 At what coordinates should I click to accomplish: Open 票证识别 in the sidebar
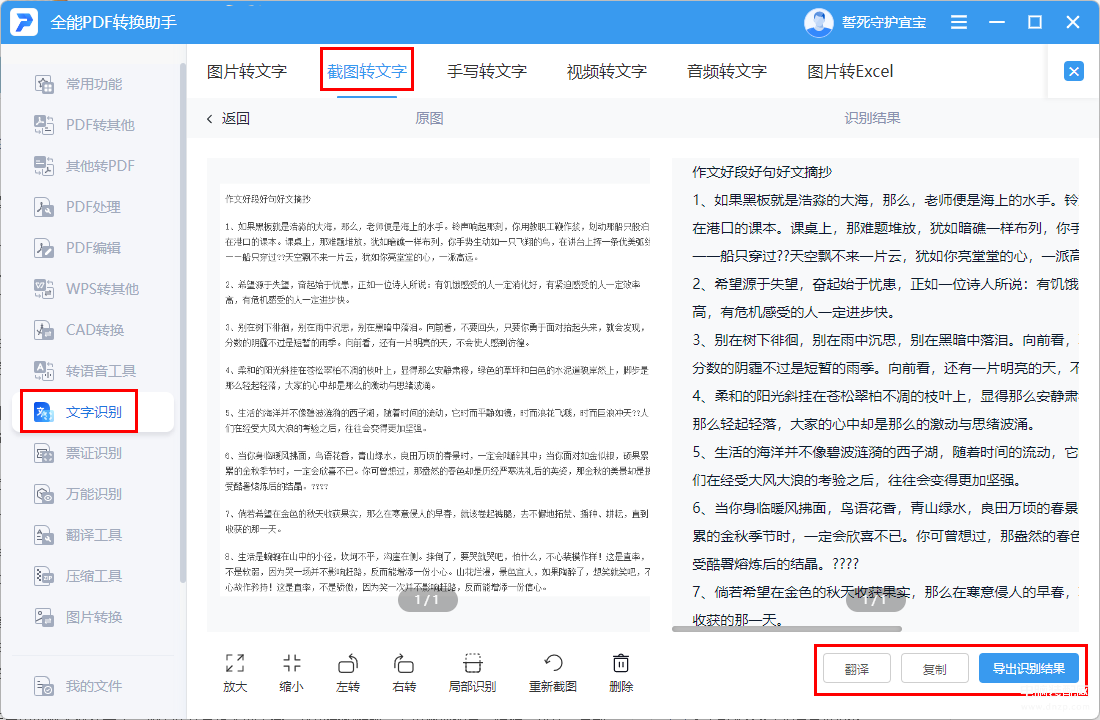click(79, 453)
